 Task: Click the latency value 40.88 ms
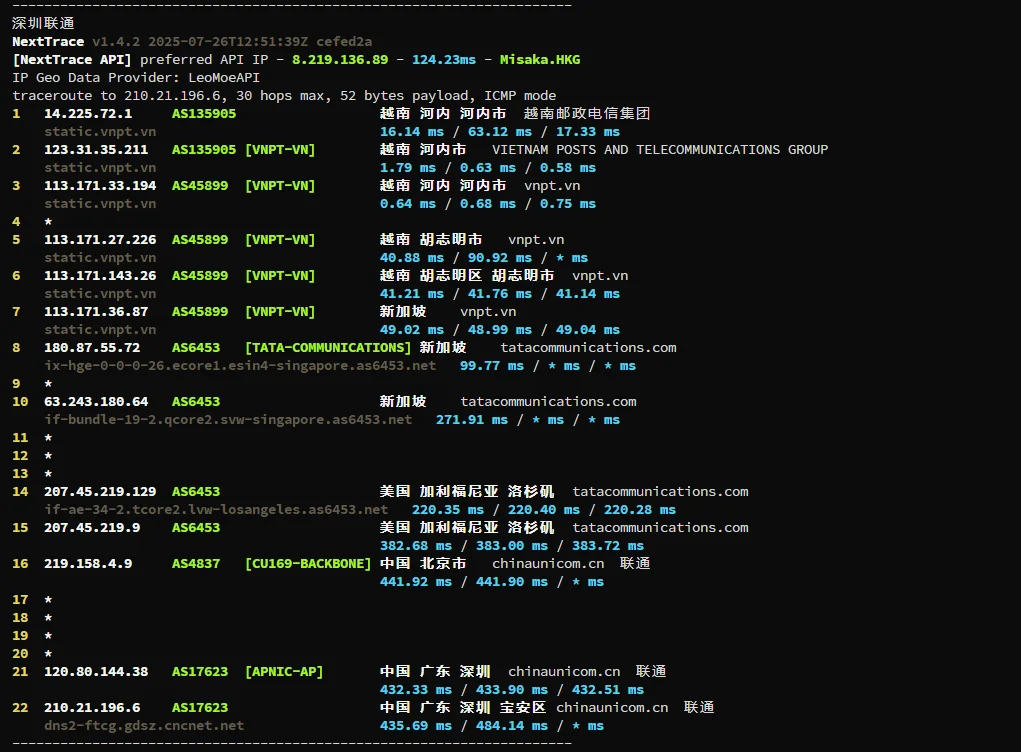(x=412, y=258)
